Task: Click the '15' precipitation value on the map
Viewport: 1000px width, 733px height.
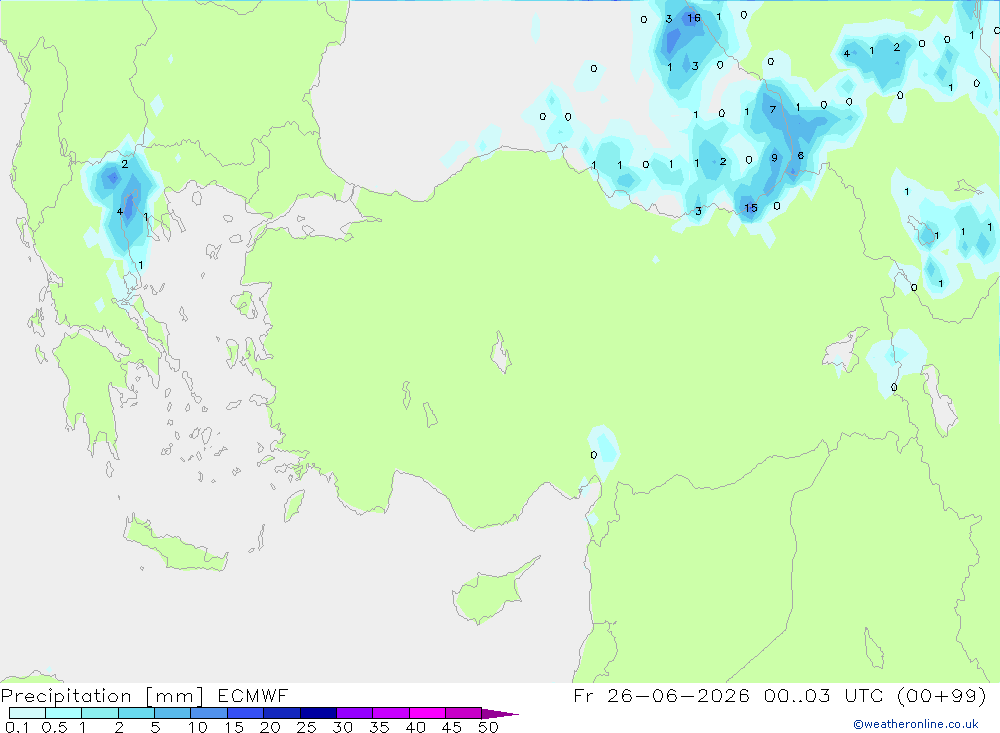Action: [x=751, y=208]
